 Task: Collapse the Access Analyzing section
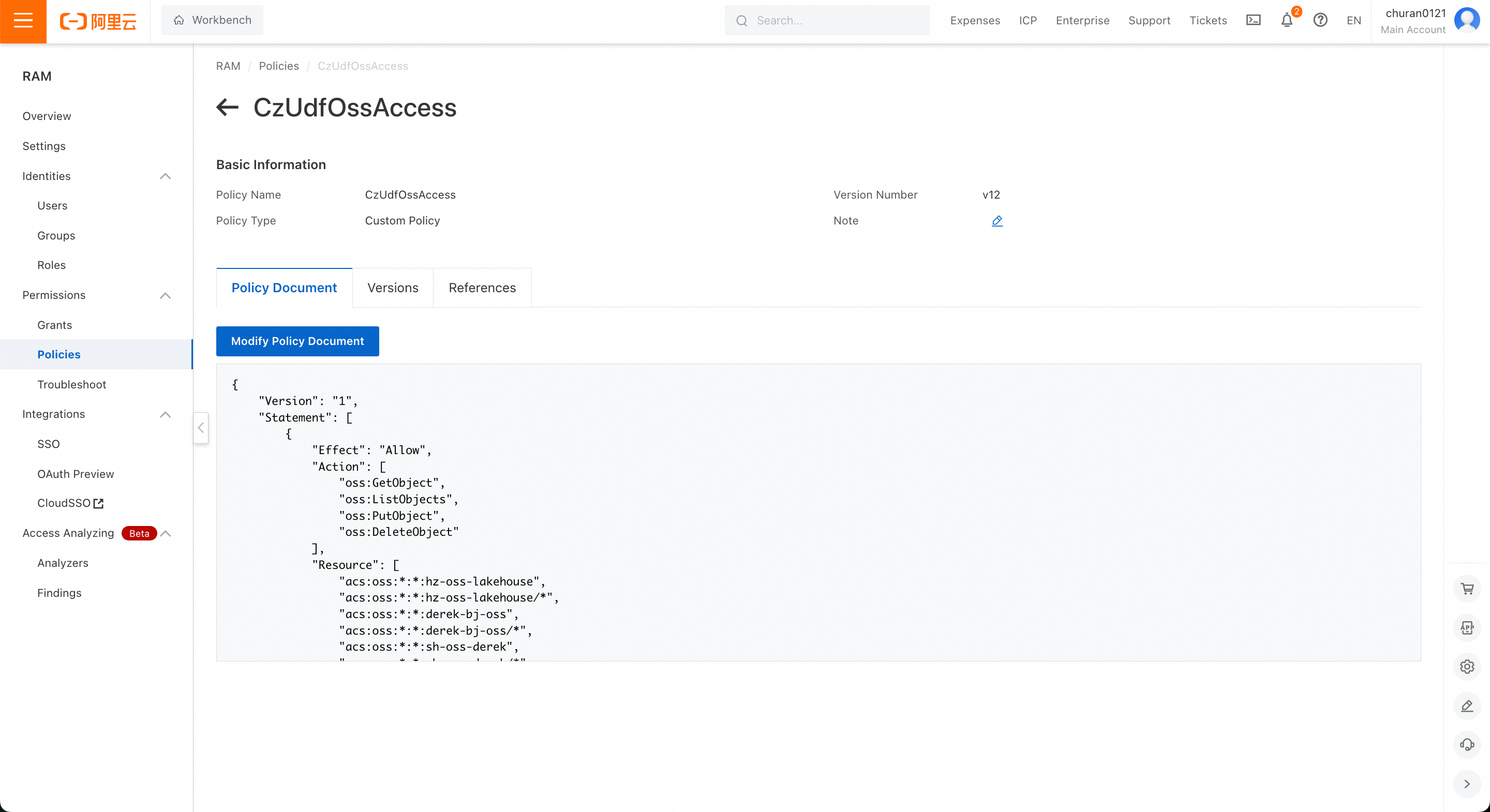(x=166, y=533)
